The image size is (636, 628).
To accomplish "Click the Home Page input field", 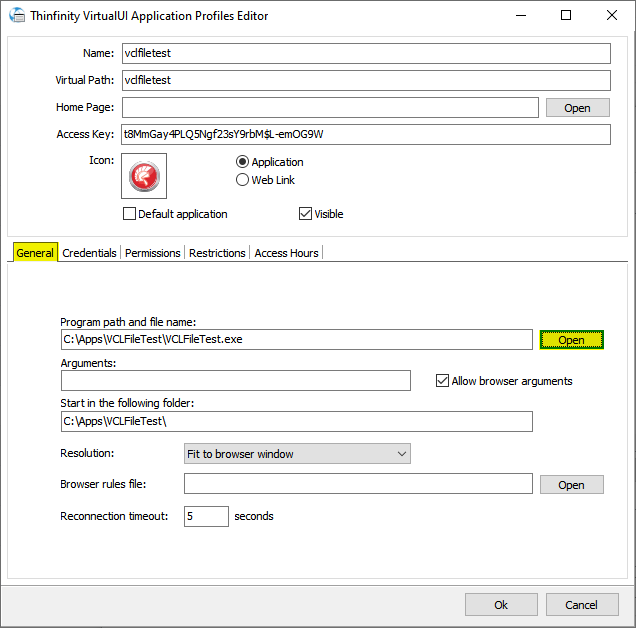I will tap(330, 108).
